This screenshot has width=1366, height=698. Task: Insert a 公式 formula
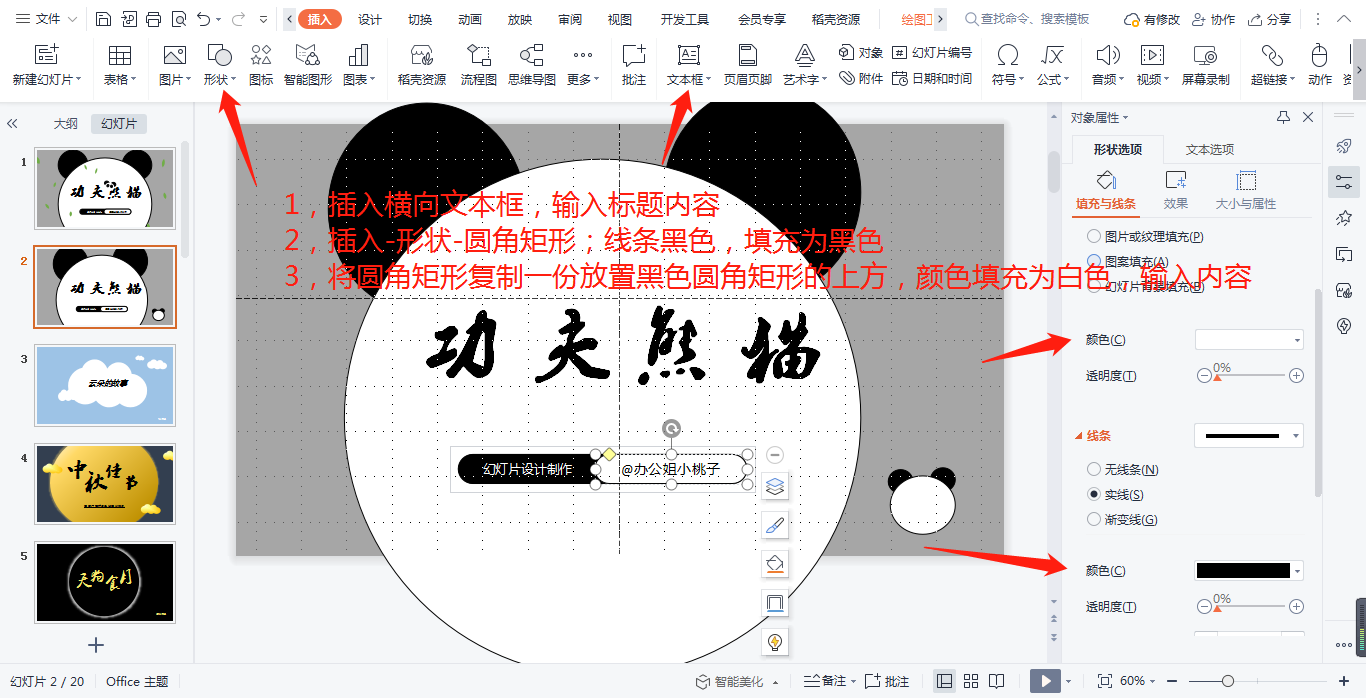1051,66
